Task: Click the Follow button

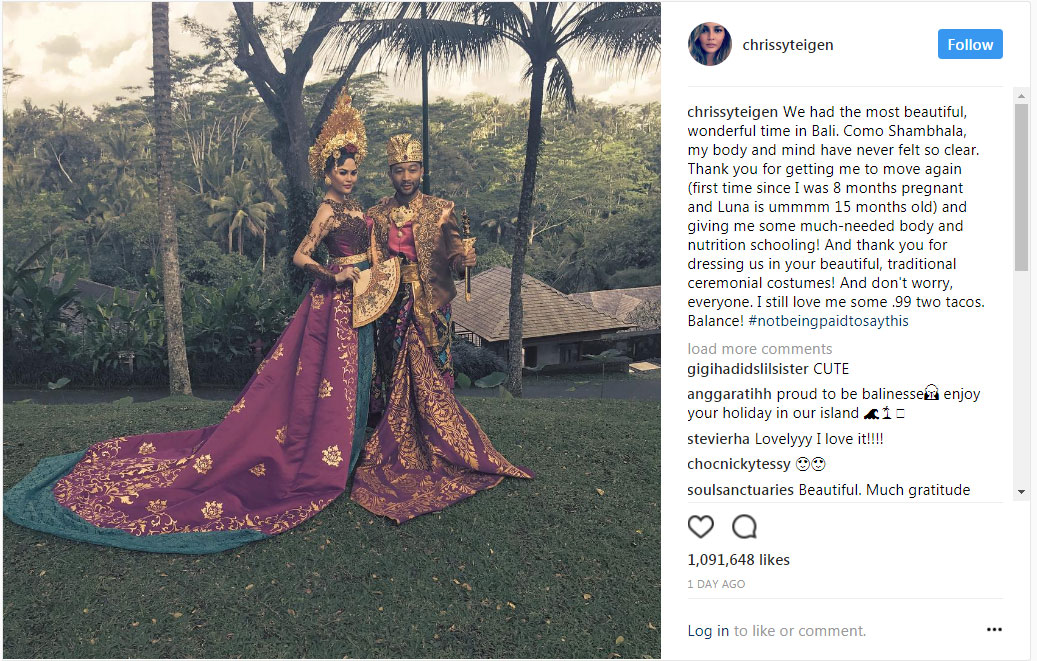Action: tap(970, 44)
